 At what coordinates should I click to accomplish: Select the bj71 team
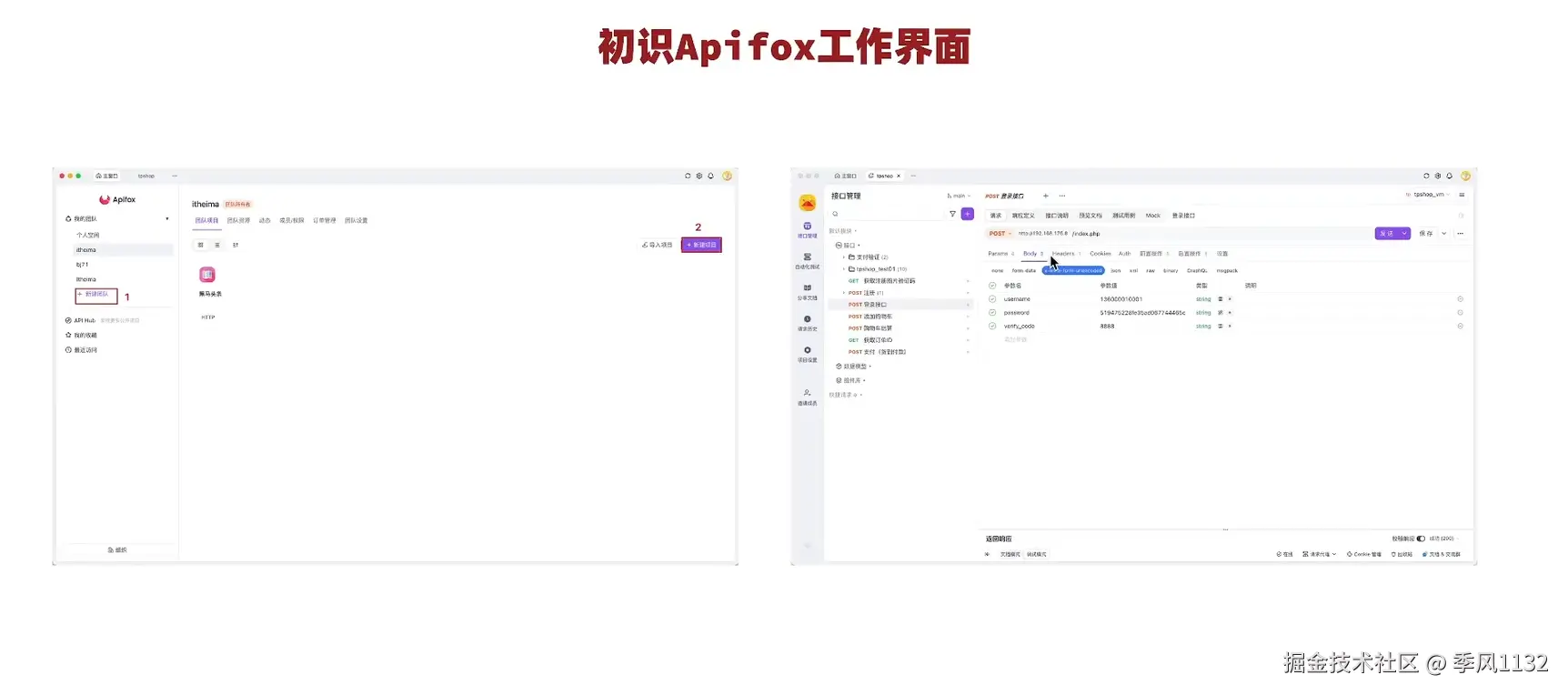tap(83, 265)
